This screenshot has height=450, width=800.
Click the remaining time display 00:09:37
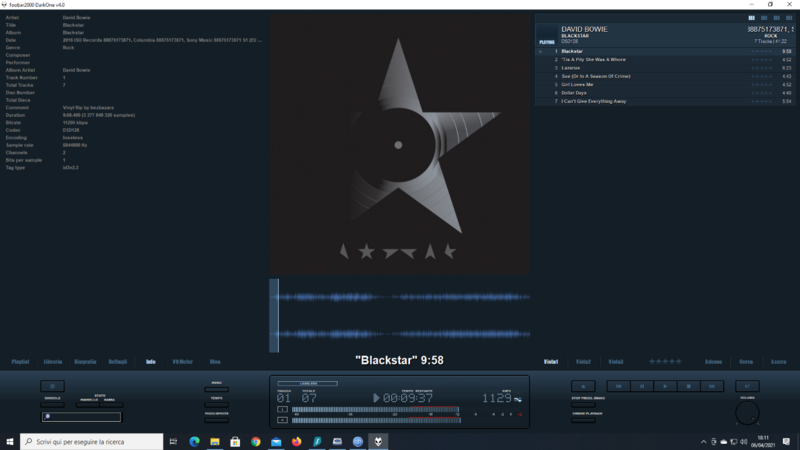[x=408, y=398]
